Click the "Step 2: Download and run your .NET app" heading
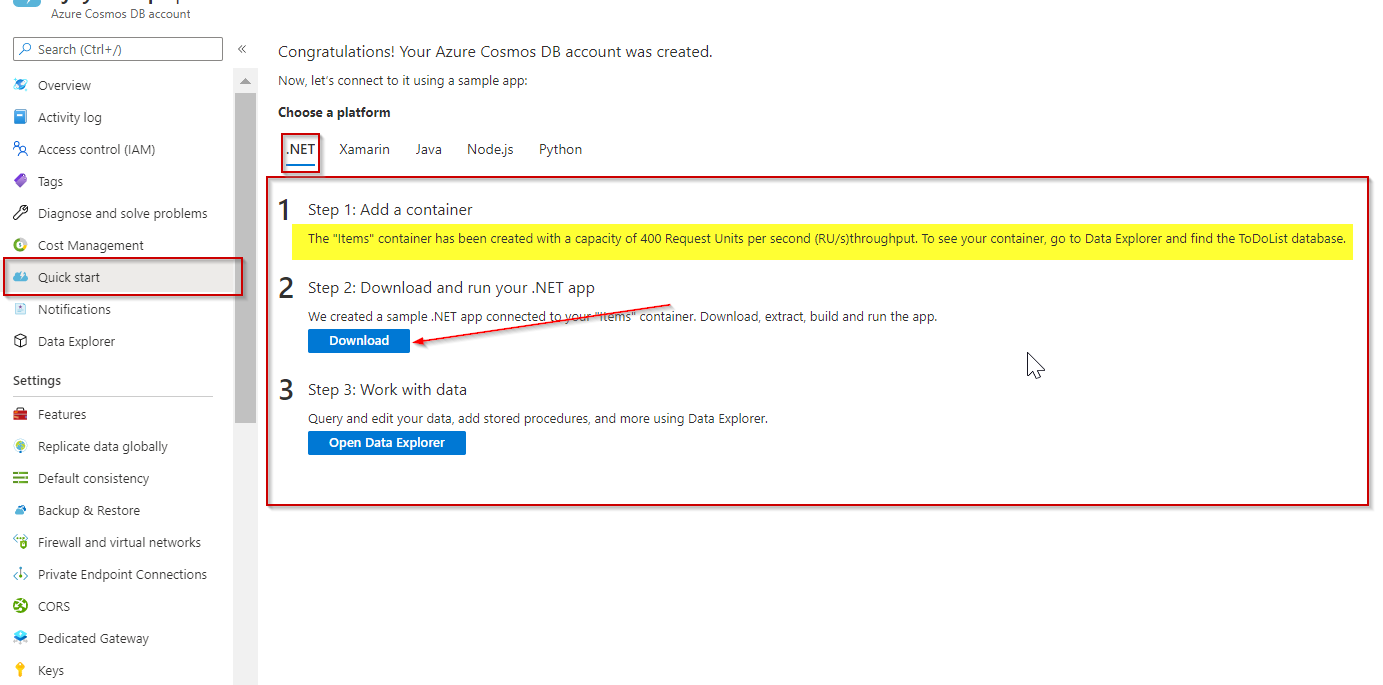1383x685 pixels. click(x=451, y=288)
